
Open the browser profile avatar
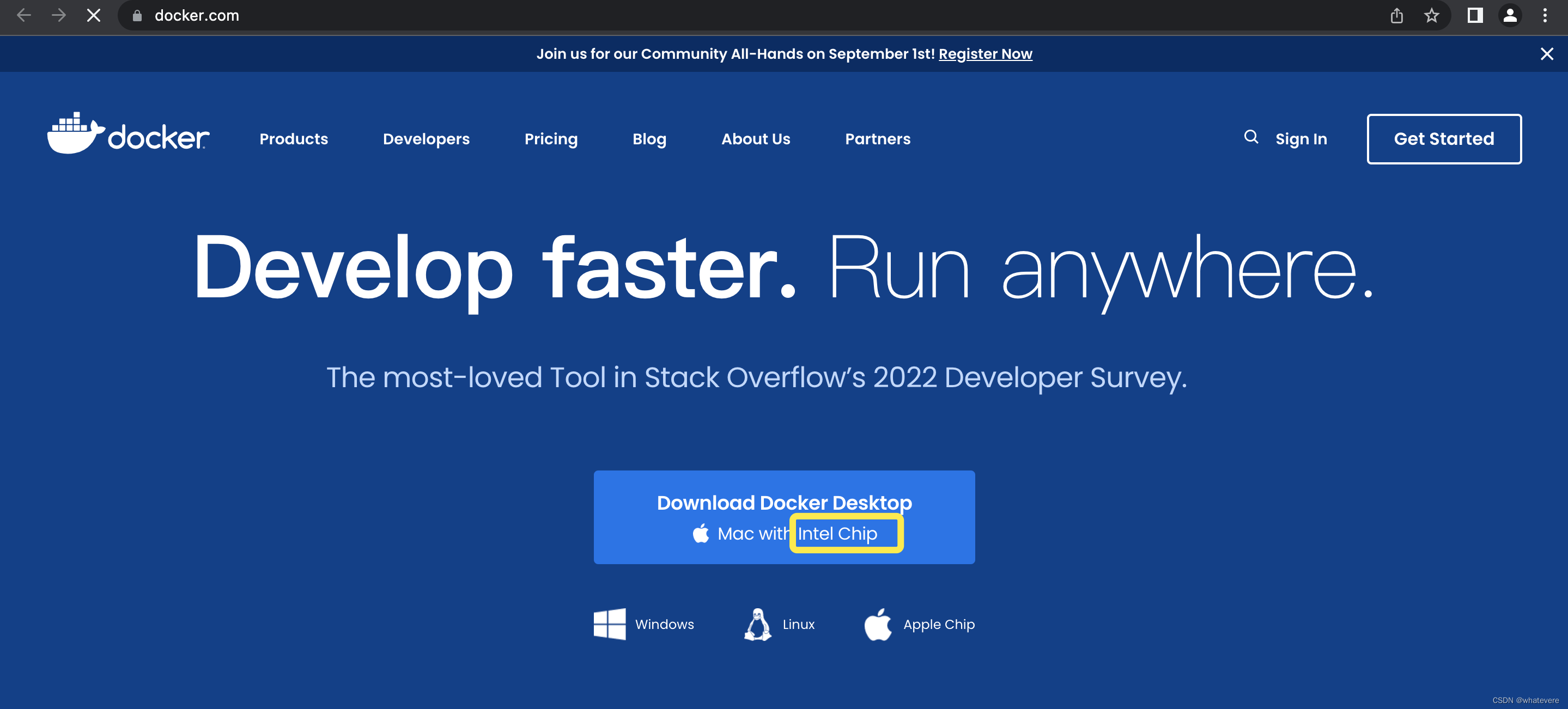click(x=1510, y=15)
